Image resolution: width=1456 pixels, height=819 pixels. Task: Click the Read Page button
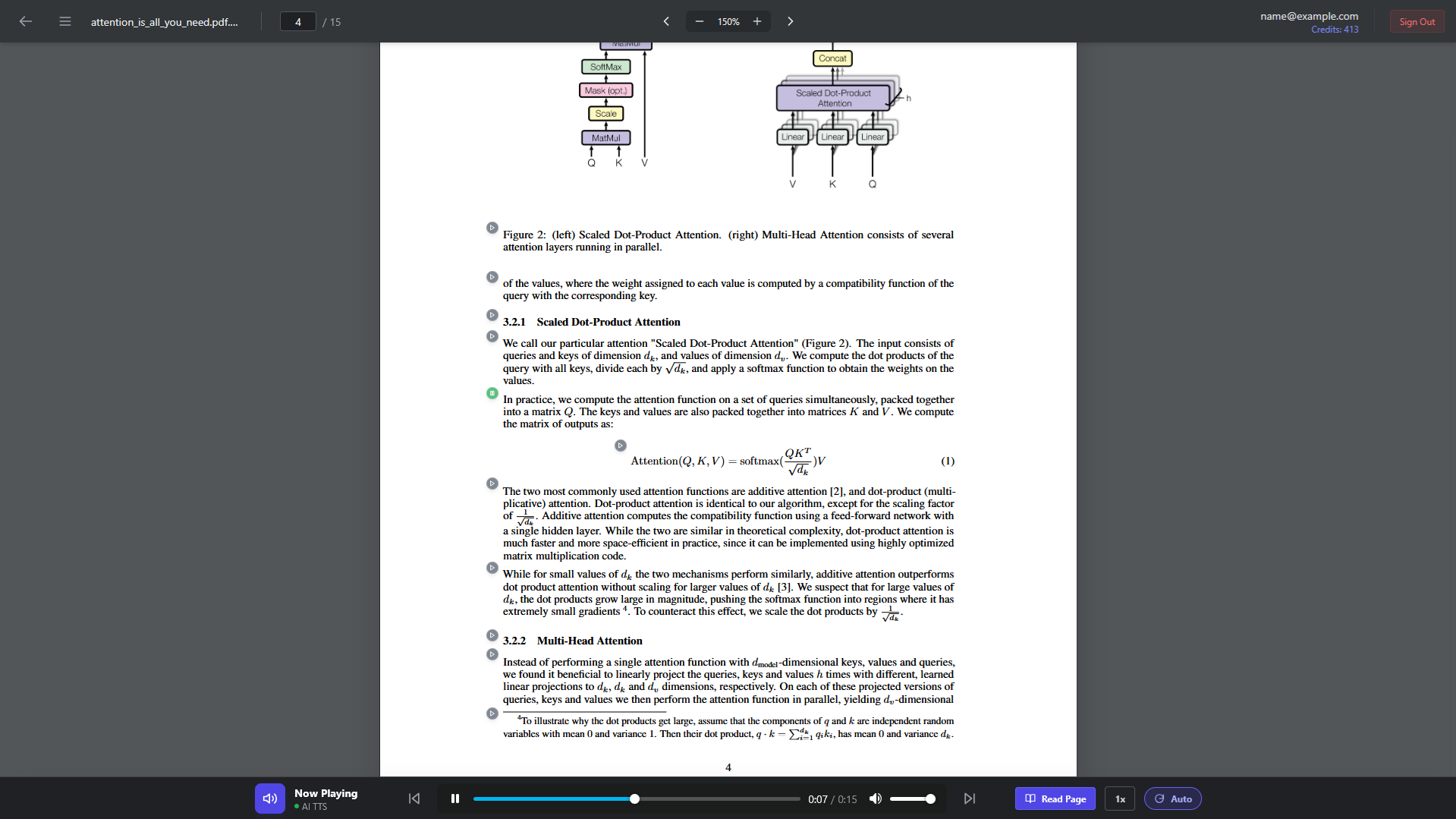(x=1055, y=799)
